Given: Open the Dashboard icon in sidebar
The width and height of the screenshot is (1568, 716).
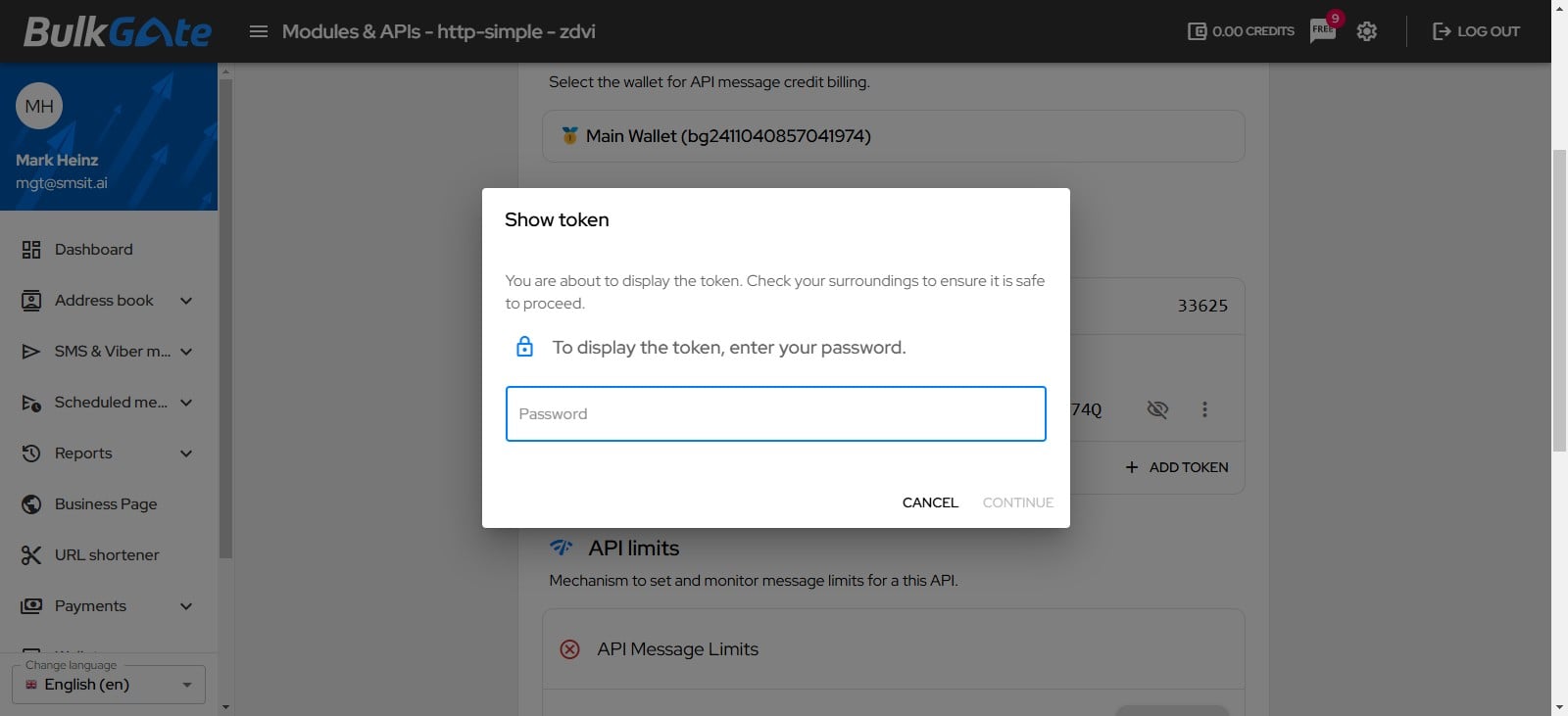Looking at the screenshot, I should tap(30, 249).
